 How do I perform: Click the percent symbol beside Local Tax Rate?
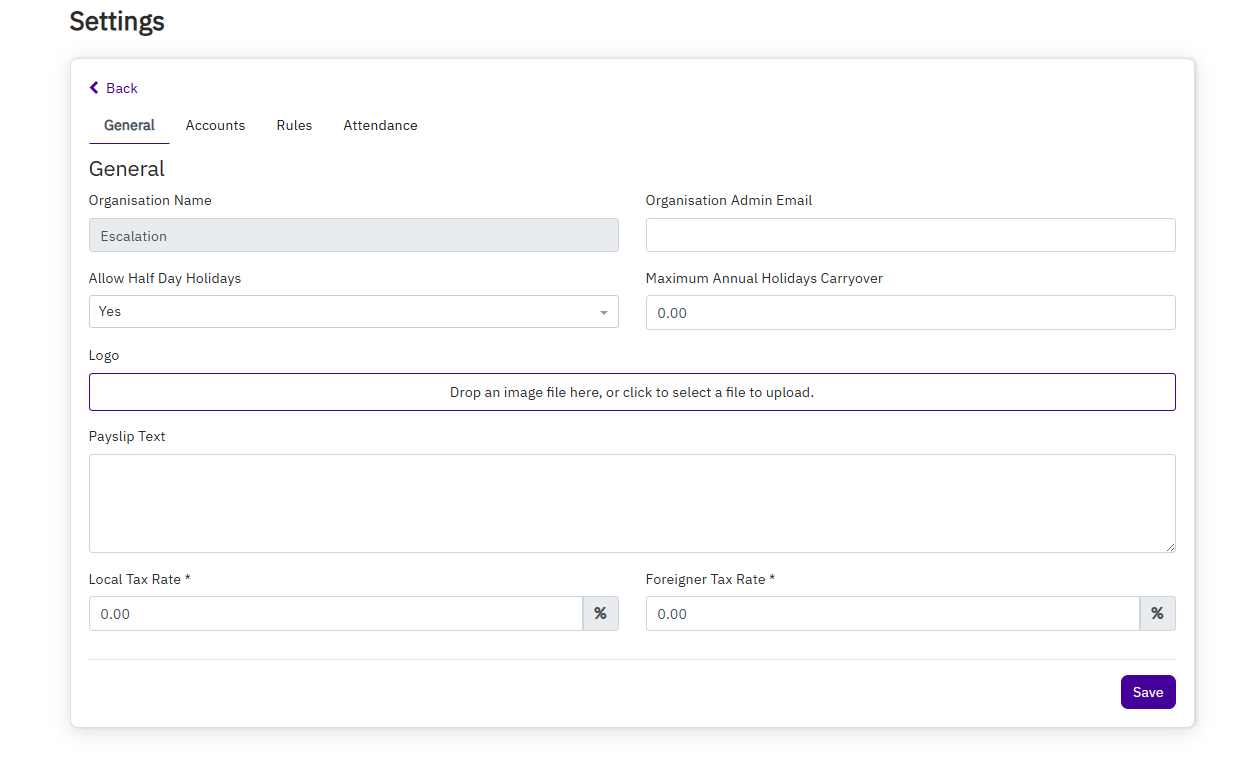600,614
